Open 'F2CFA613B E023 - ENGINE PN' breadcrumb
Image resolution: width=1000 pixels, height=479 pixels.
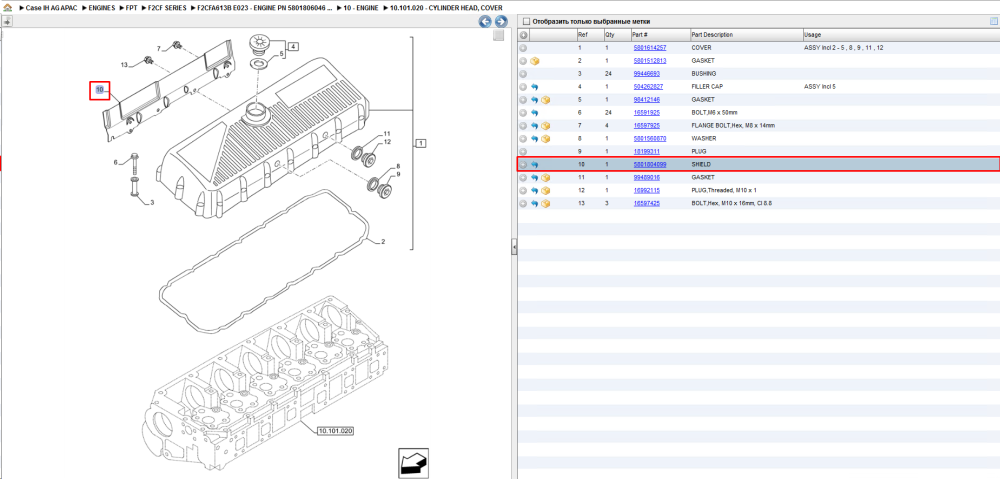point(265,8)
